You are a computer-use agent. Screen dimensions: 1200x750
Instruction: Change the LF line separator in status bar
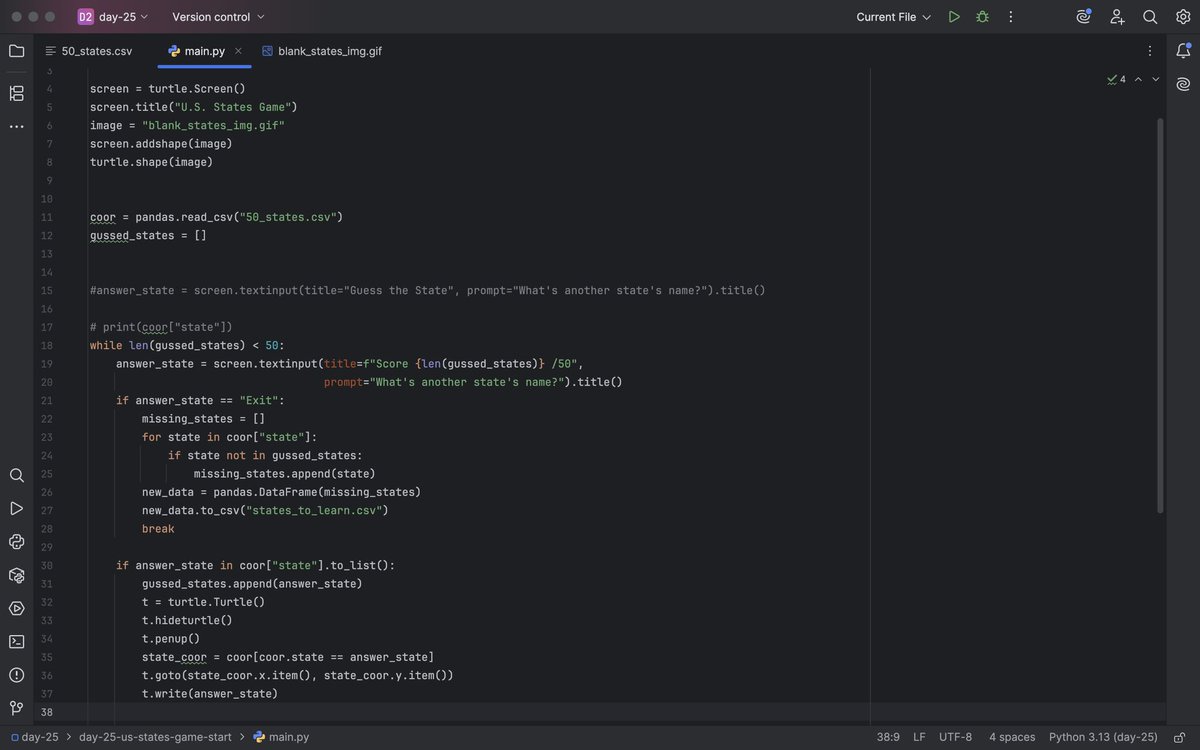pyautogui.click(x=919, y=737)
